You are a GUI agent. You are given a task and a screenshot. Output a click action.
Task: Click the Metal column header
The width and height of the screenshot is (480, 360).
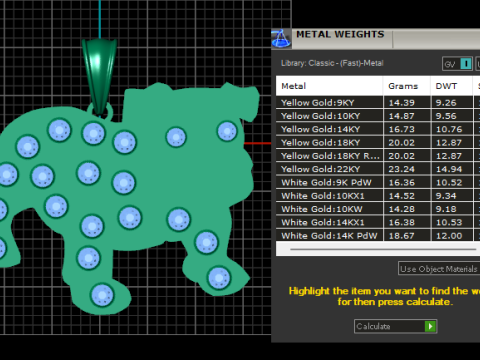pos(329,86)
